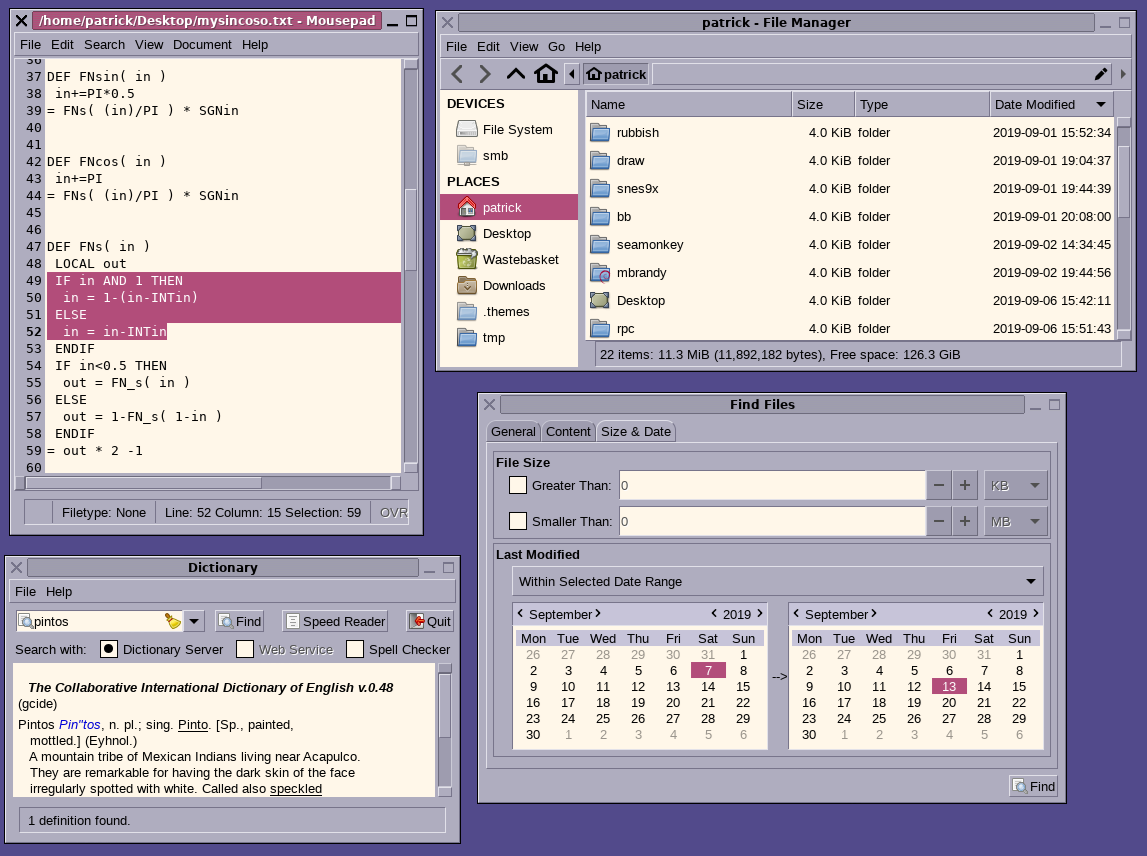Select the Spell Checker radio option
The width and height of the screenshot is (1147, 856).
(x=355, y=649)
